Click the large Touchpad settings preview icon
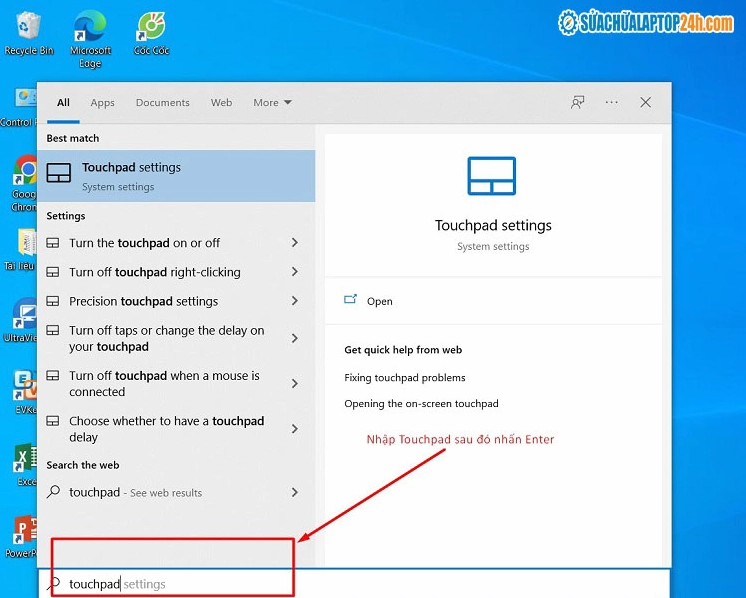The height and width of the screenshot is (598, 746). (491, 176)
